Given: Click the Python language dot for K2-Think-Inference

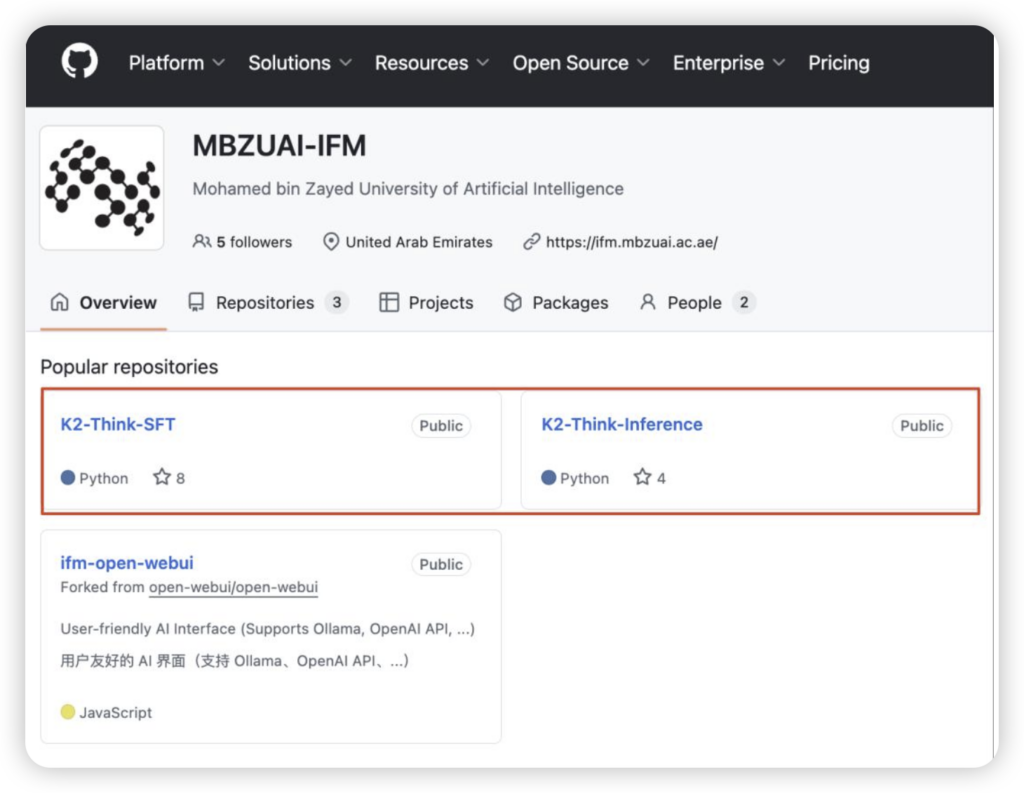Looking at the screenshot, I should (548, 477).
